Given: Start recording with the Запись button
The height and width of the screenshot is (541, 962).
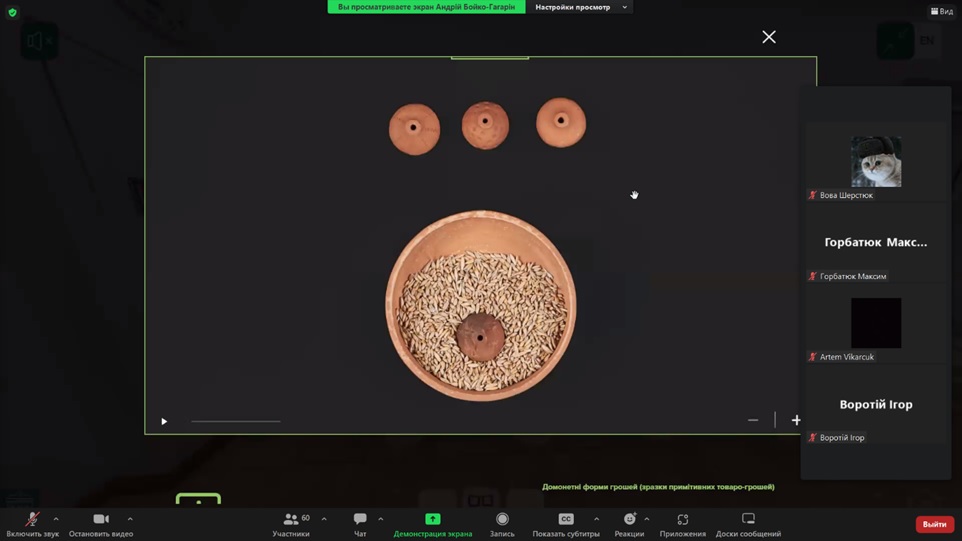Looking at the screenshot, I should pyautogui.click(x=502, y=520).
